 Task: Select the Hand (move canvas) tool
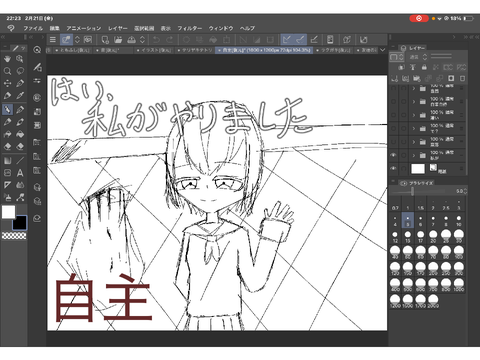[7, 59]
